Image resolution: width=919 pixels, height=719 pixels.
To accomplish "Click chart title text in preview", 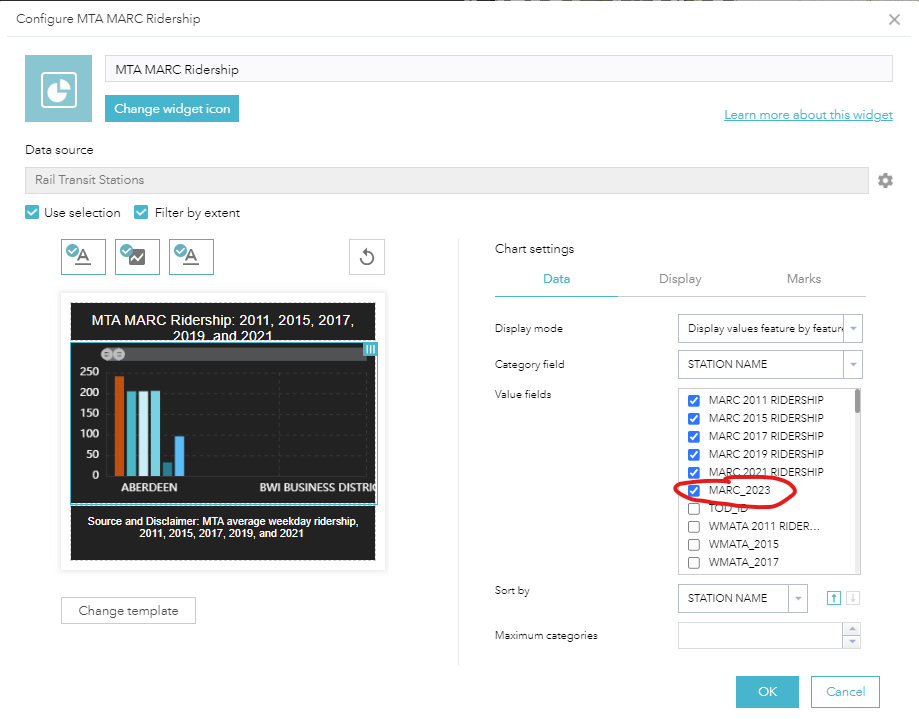I will (223, 328).
